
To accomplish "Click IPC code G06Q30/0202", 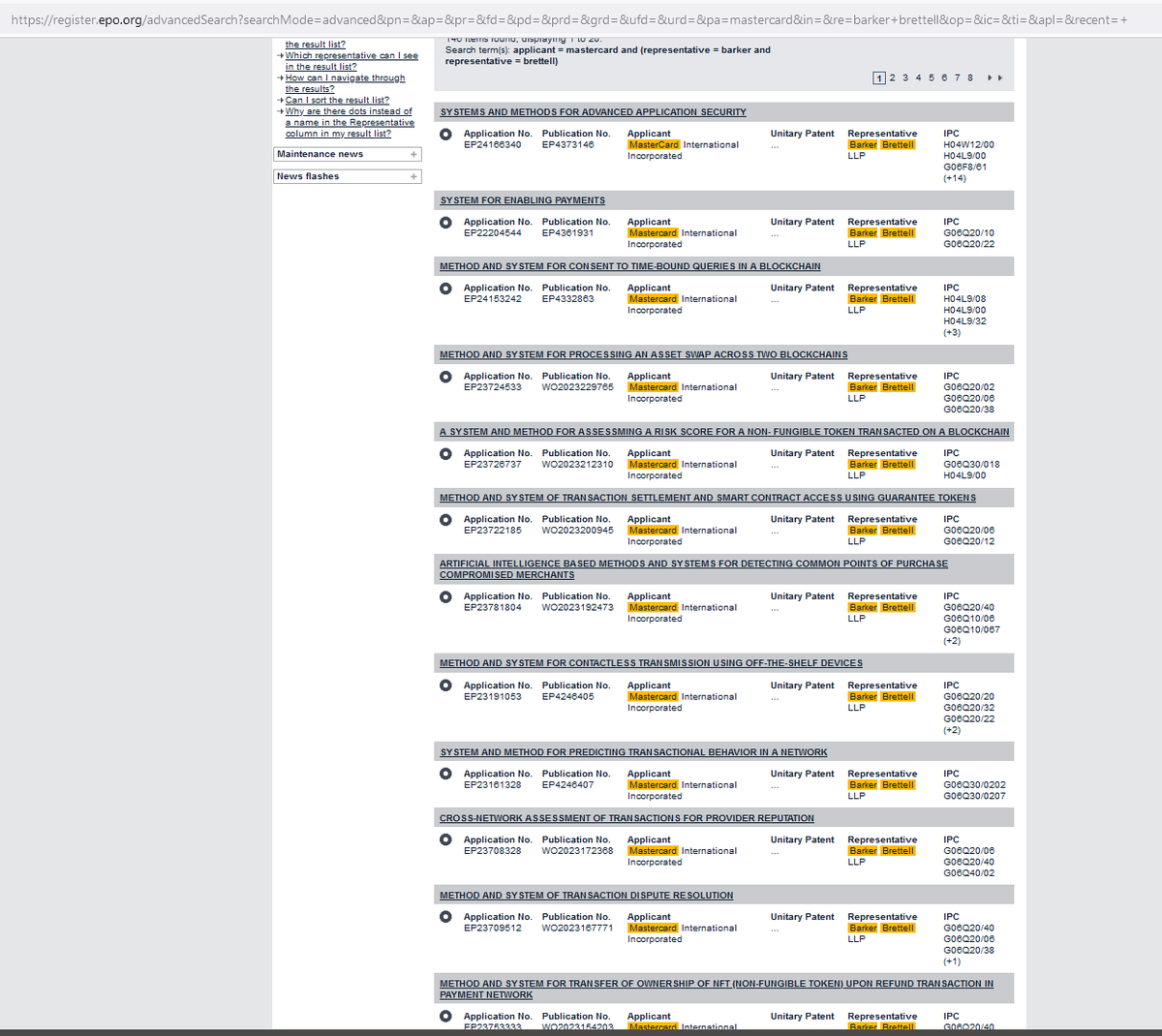I will coord(974,785).
